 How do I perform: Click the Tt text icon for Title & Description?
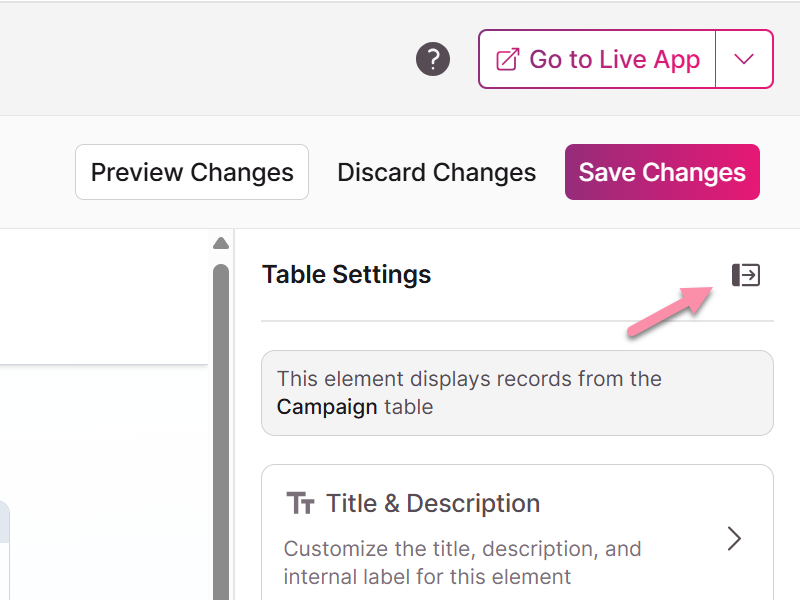coord(300,503)
